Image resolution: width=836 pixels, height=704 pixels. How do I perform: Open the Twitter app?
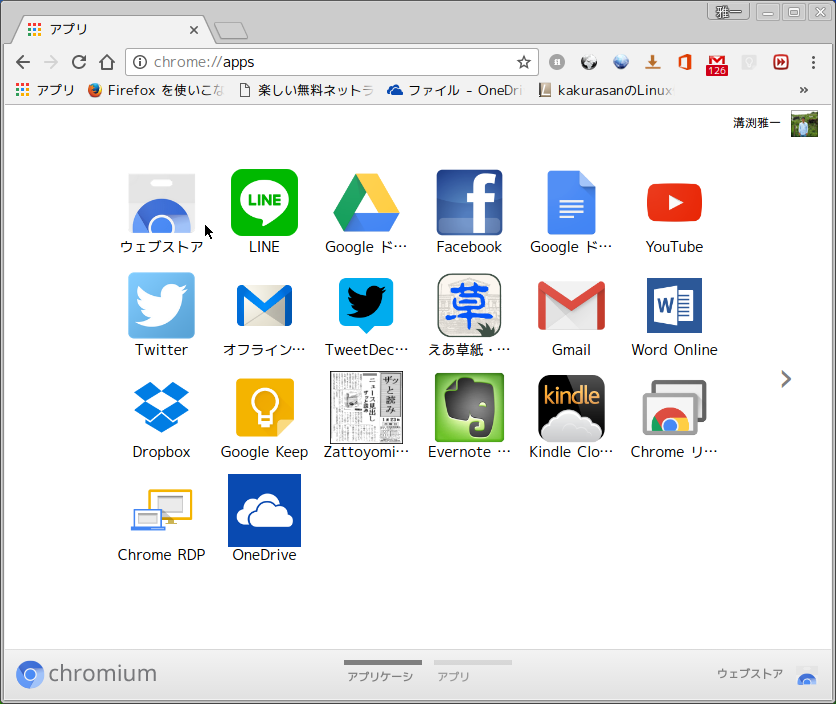coord(162,306)
